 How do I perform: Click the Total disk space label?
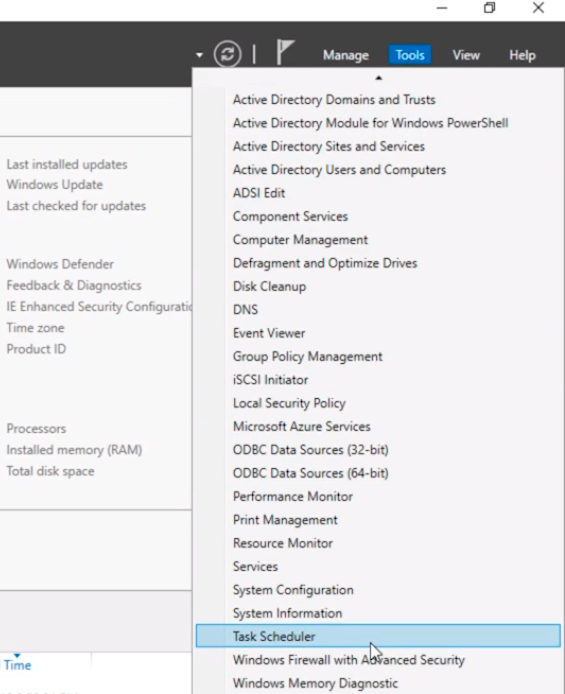[50, 471]
